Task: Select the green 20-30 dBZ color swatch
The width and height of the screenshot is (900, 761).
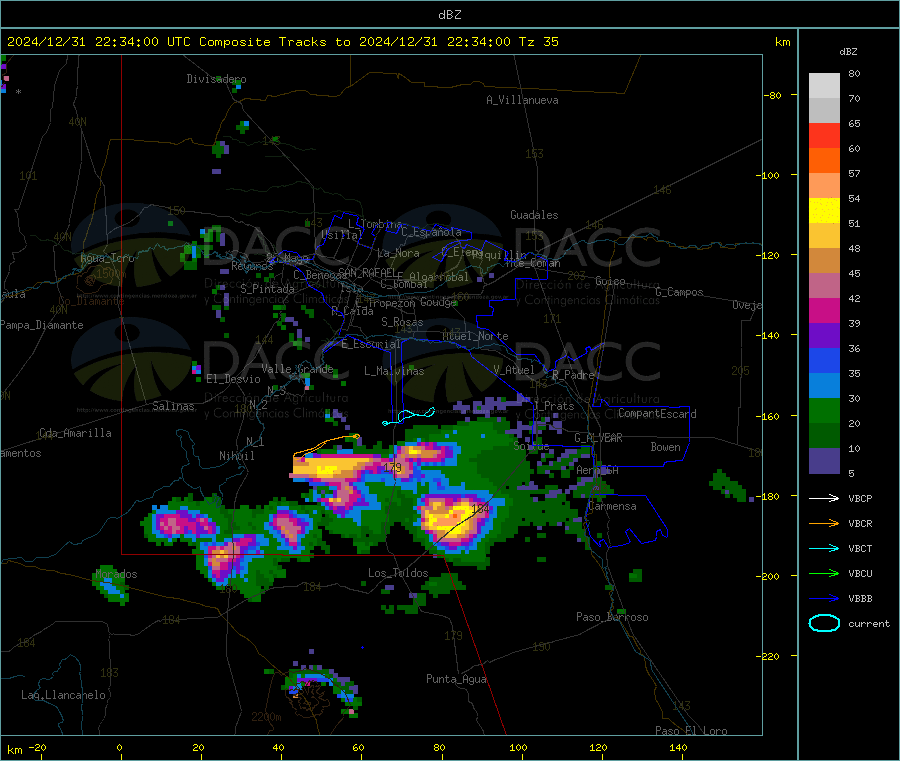Action: tap(824, 410)
